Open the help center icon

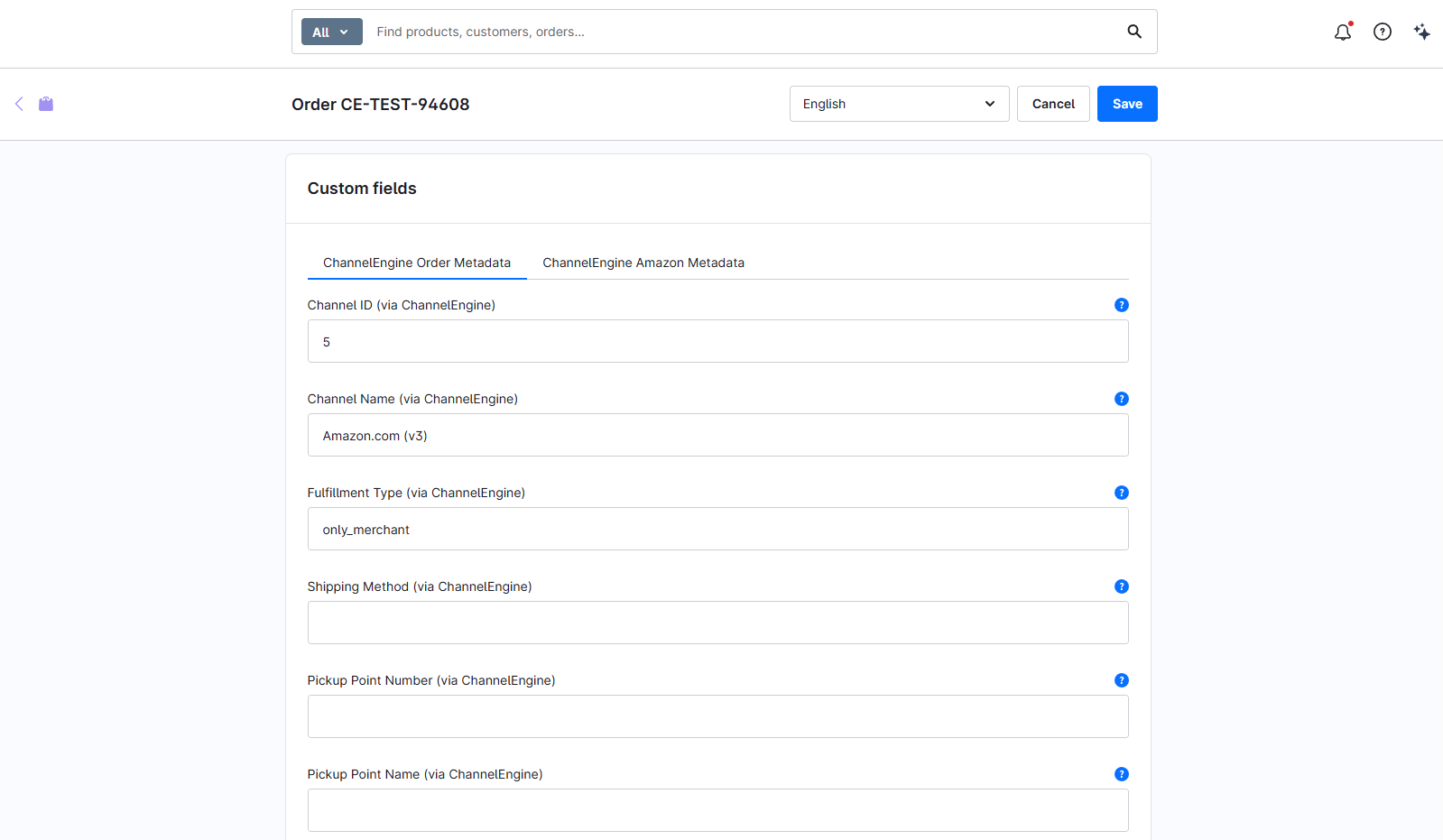tap(1383, 32)
